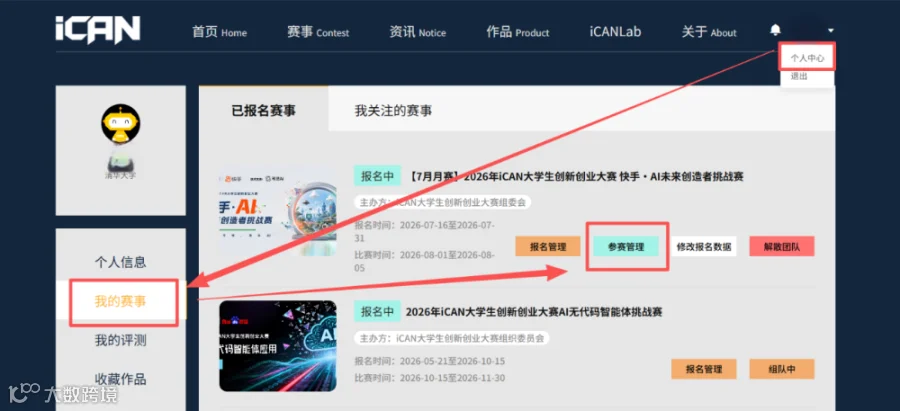
Task: Click 组队中 button
Action: point(782,369)
